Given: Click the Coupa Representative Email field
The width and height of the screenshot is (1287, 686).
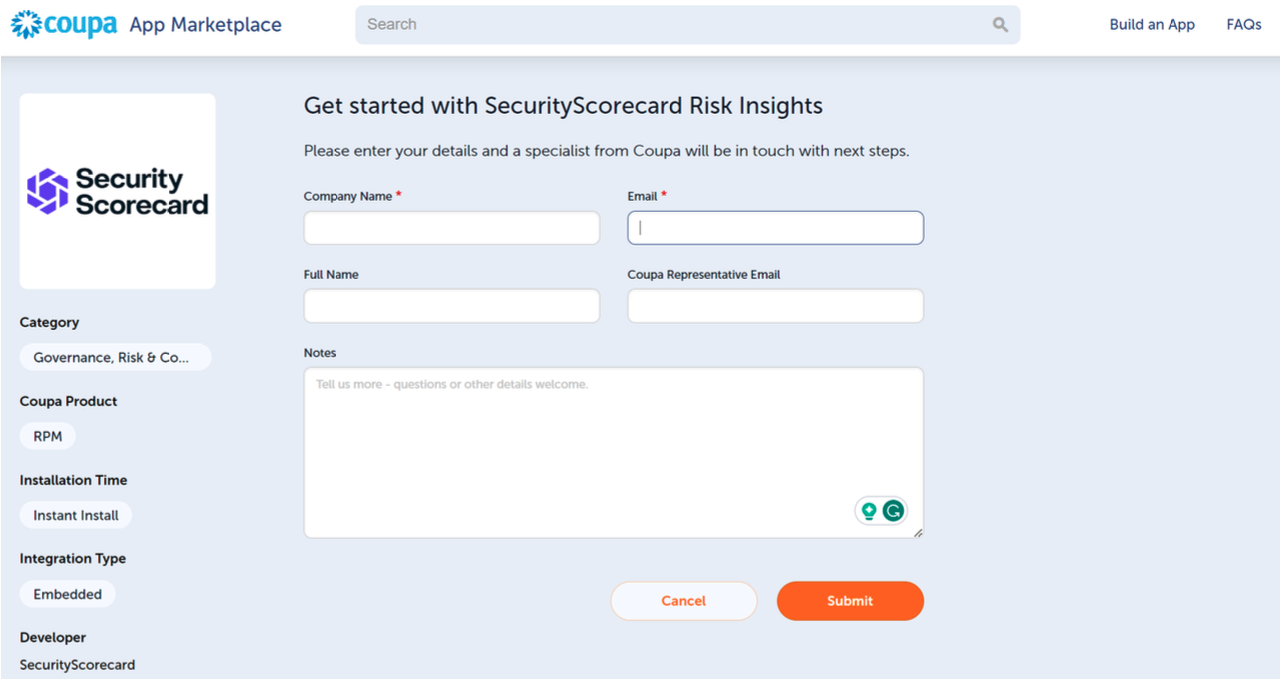Looking at the screenshot, I should click(x=775, y=305).
